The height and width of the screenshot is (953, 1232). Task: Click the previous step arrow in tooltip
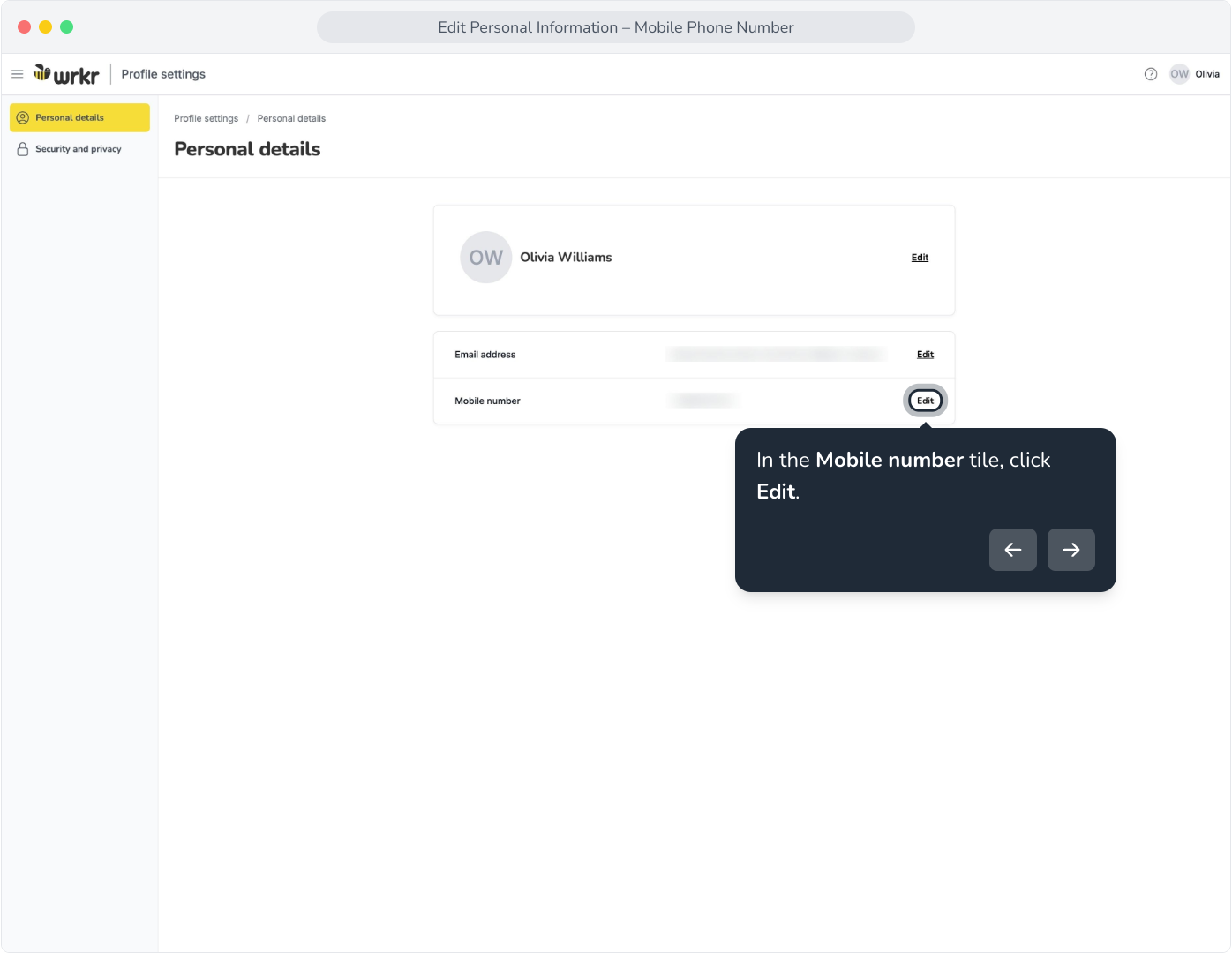[1013, 550]
